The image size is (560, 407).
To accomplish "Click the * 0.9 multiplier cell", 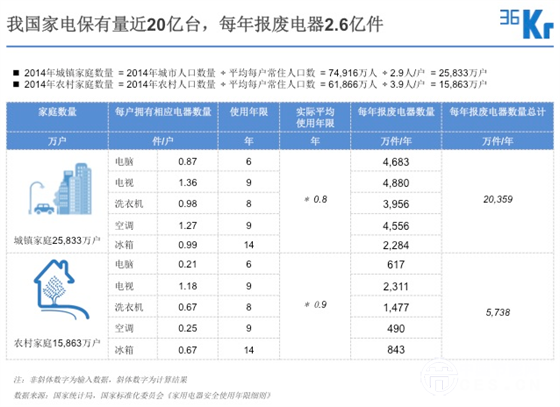I will point(315,305).
